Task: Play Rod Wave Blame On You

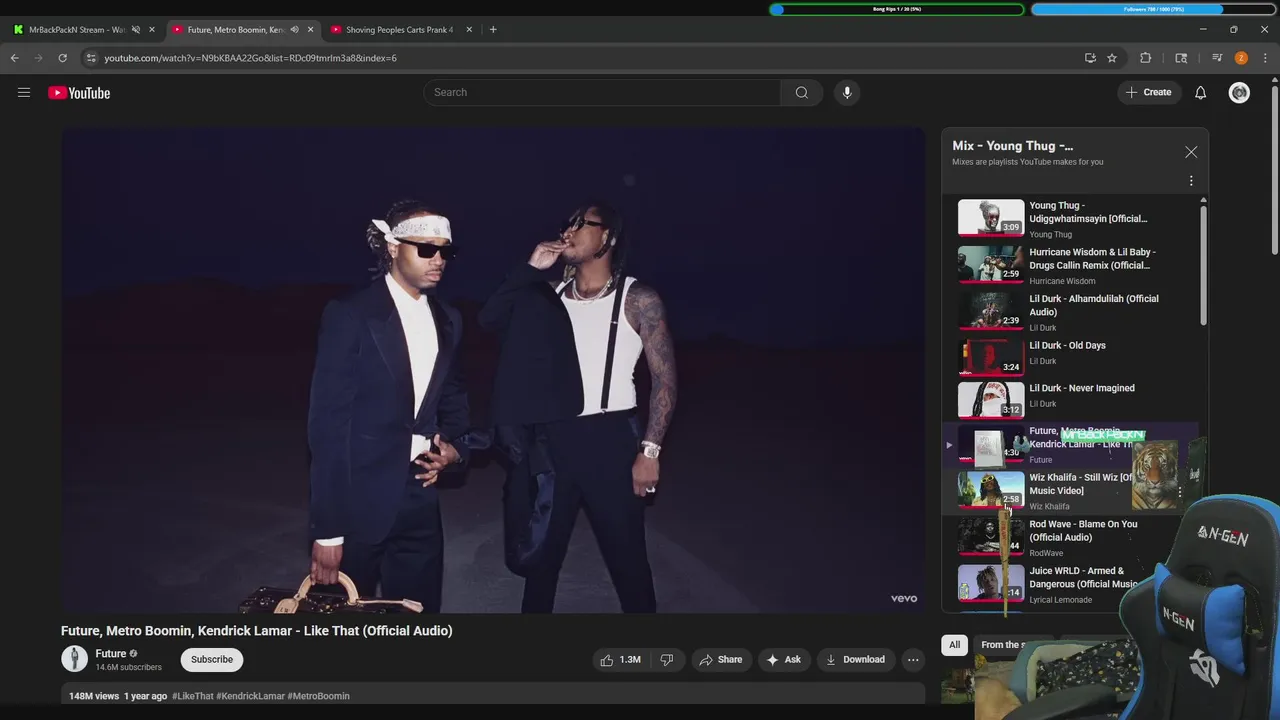Action: point(1071,537)
